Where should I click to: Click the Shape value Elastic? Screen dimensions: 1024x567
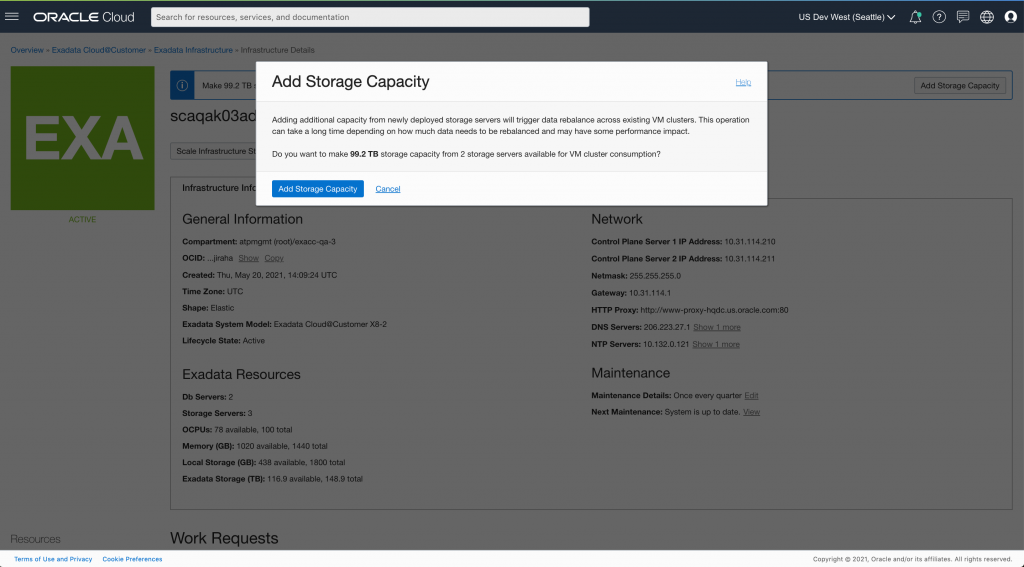coord(222,308)
